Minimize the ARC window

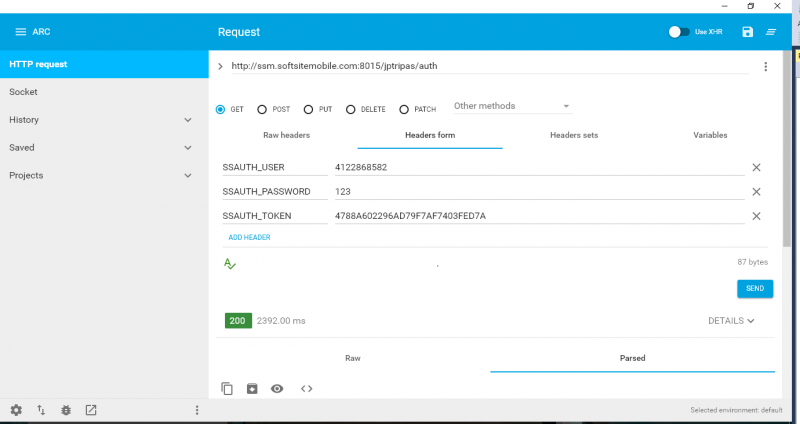point(724,6)
